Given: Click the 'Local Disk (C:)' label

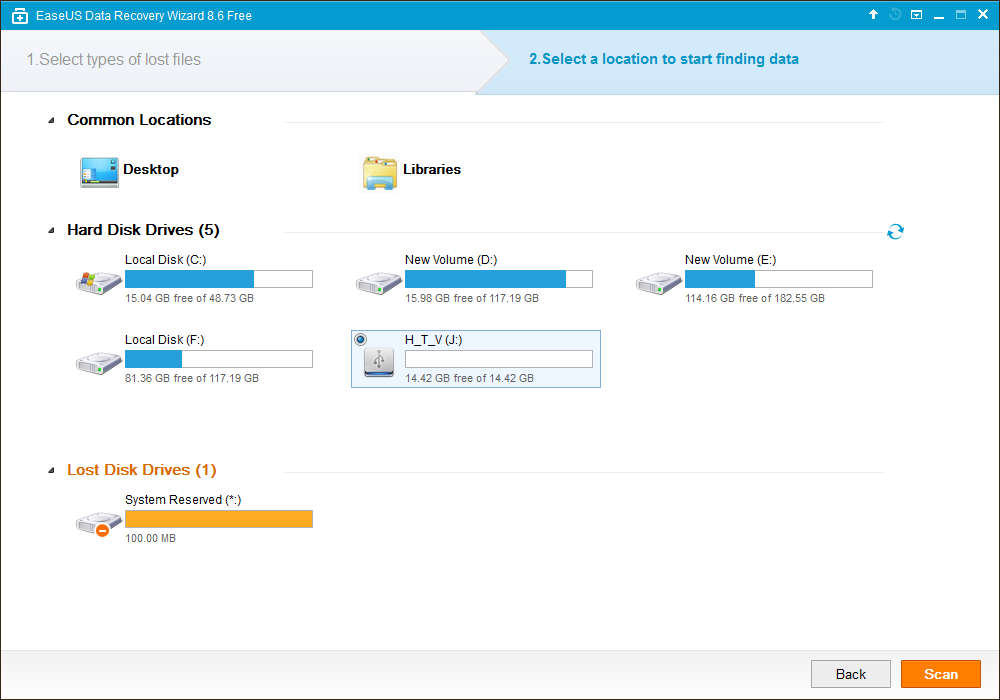Looking at the screenshot, I should tap(166, 259).
